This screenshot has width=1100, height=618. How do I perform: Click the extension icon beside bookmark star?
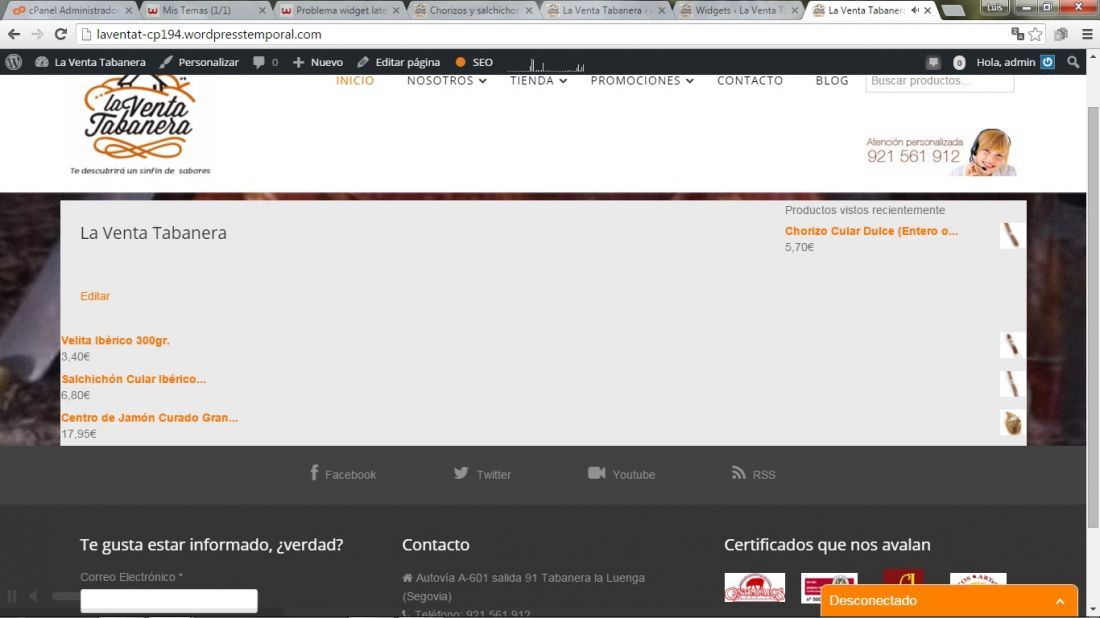click(x=1061, y=34)
